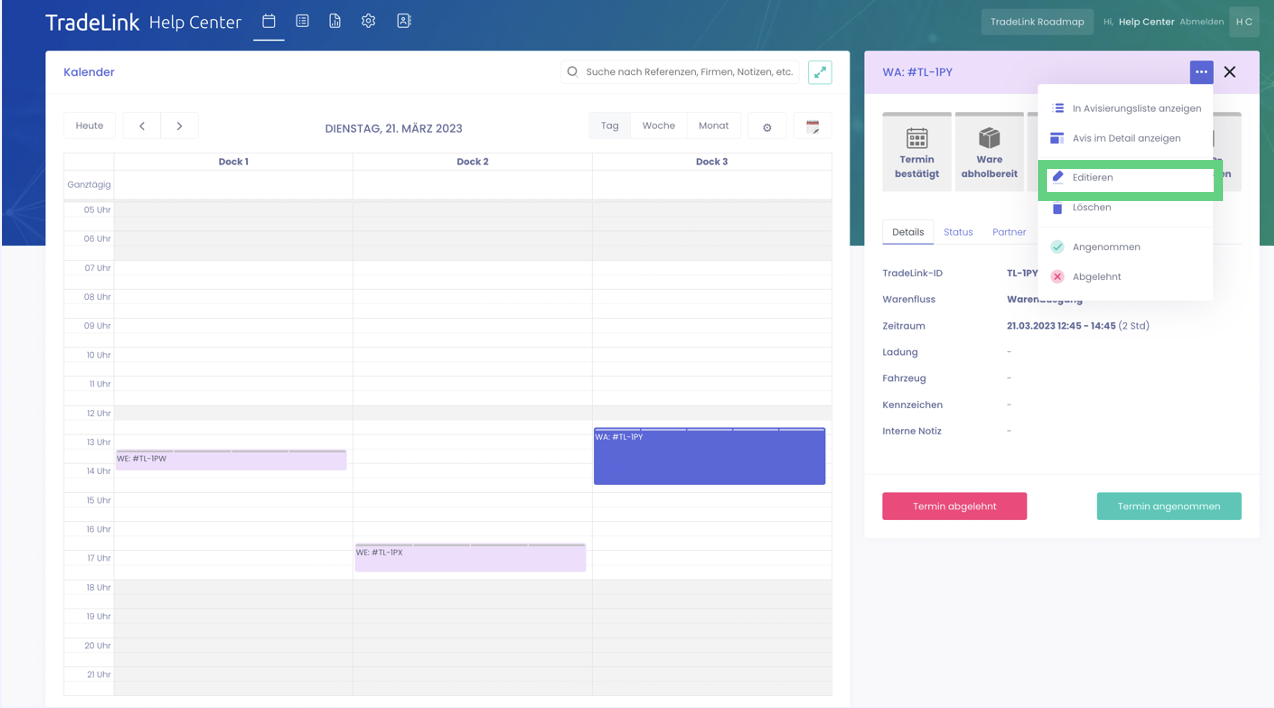Select Editieren from the context menu
Screen dimensions: 1274x708
pos(1092,178)
